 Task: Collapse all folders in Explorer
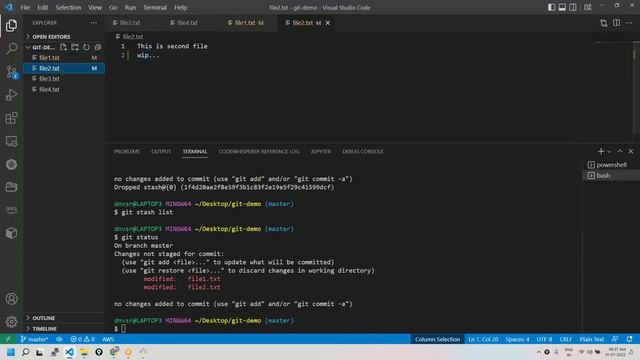pos(98,47)
